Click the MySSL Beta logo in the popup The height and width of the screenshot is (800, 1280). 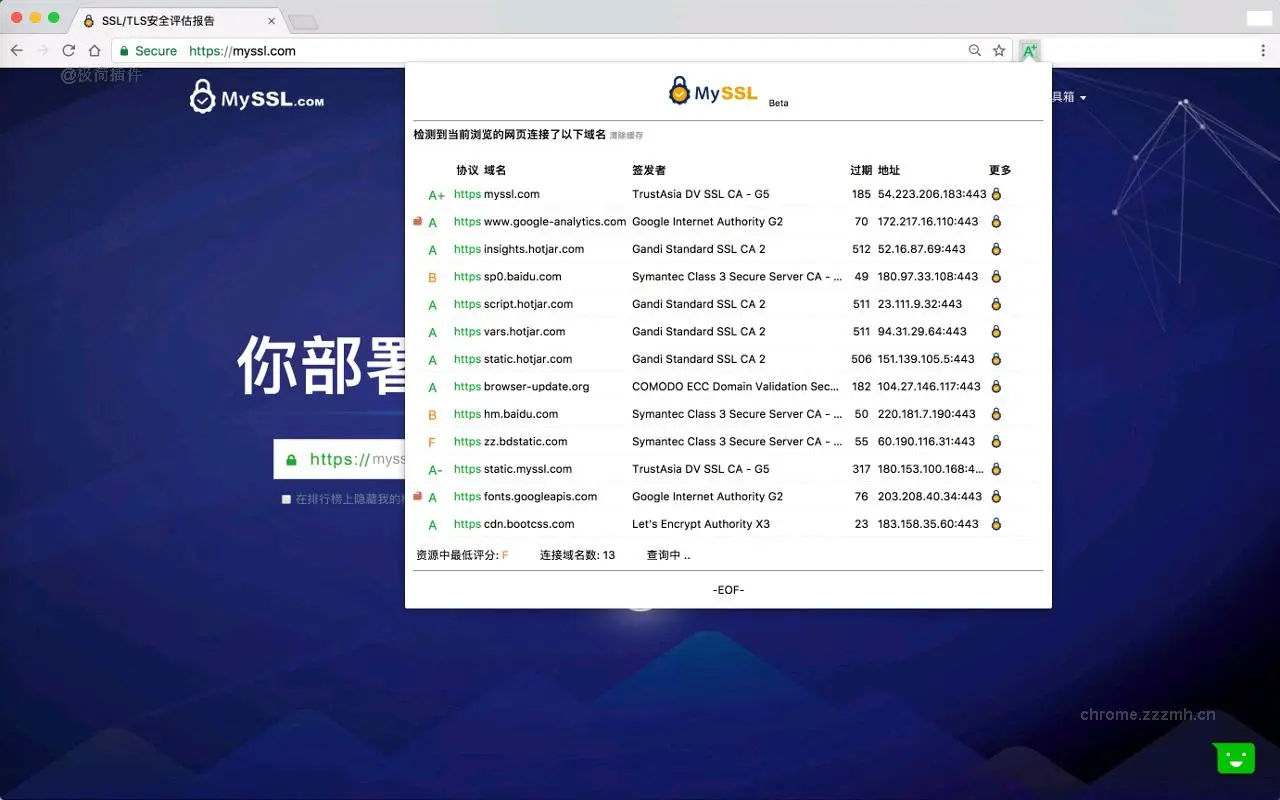click(x=714, y=91)
